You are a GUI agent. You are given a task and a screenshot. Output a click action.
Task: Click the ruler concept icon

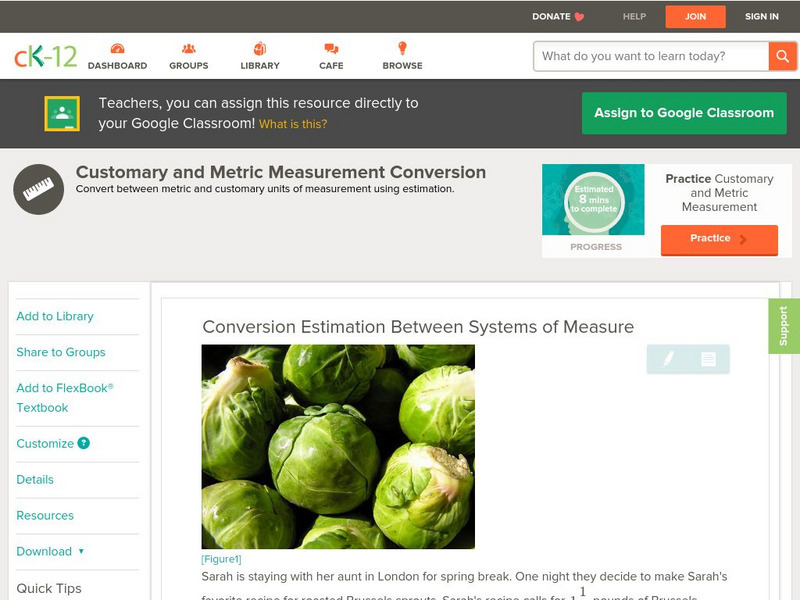(x=39, y=189)
